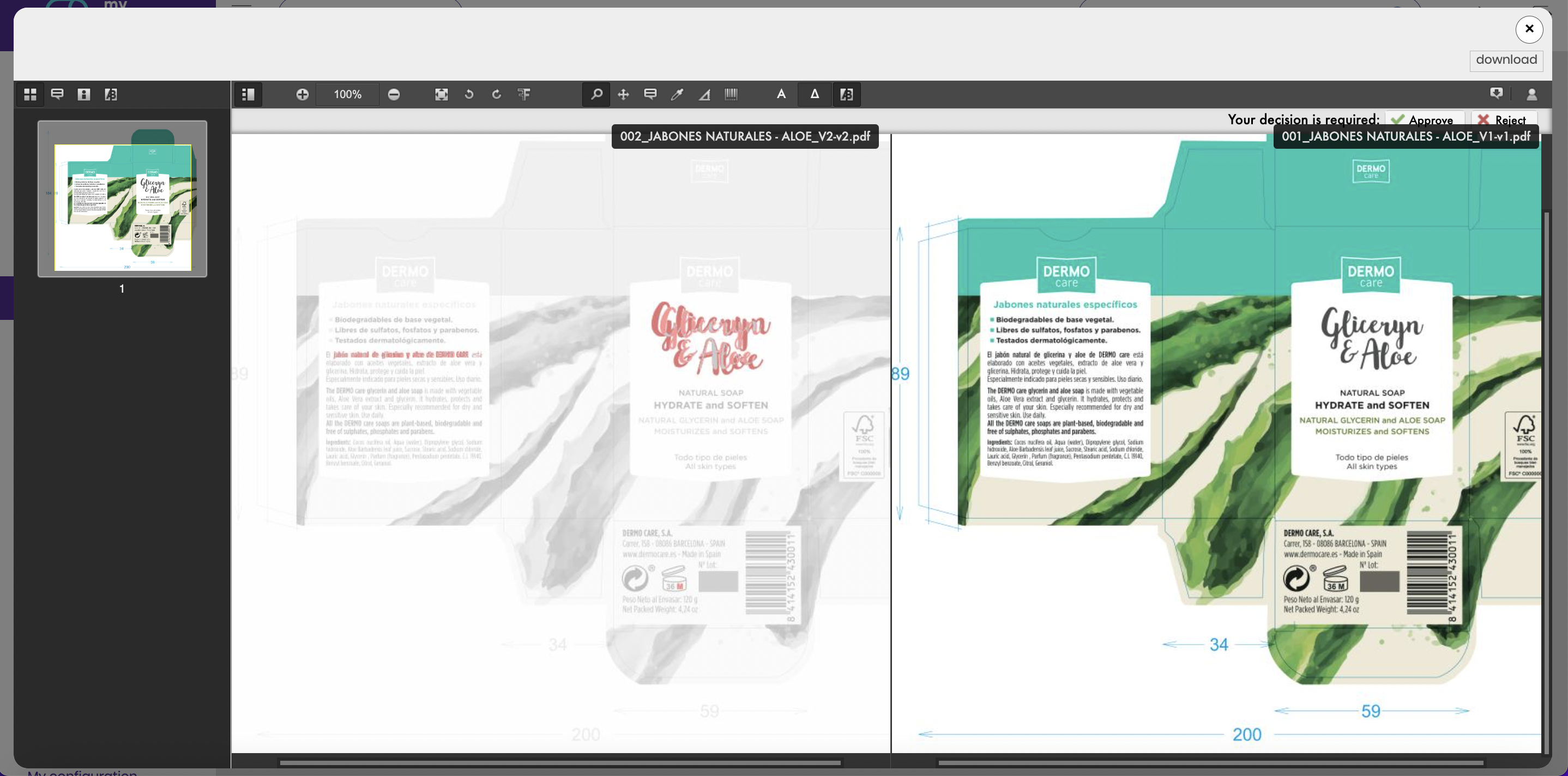Approve the proof
This screenshot has height=776, width=1568.
[1425, 120]
